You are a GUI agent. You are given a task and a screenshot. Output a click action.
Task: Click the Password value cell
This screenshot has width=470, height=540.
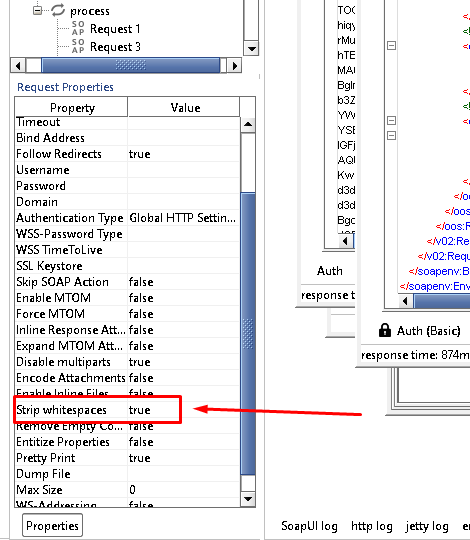tap(183, 186)
